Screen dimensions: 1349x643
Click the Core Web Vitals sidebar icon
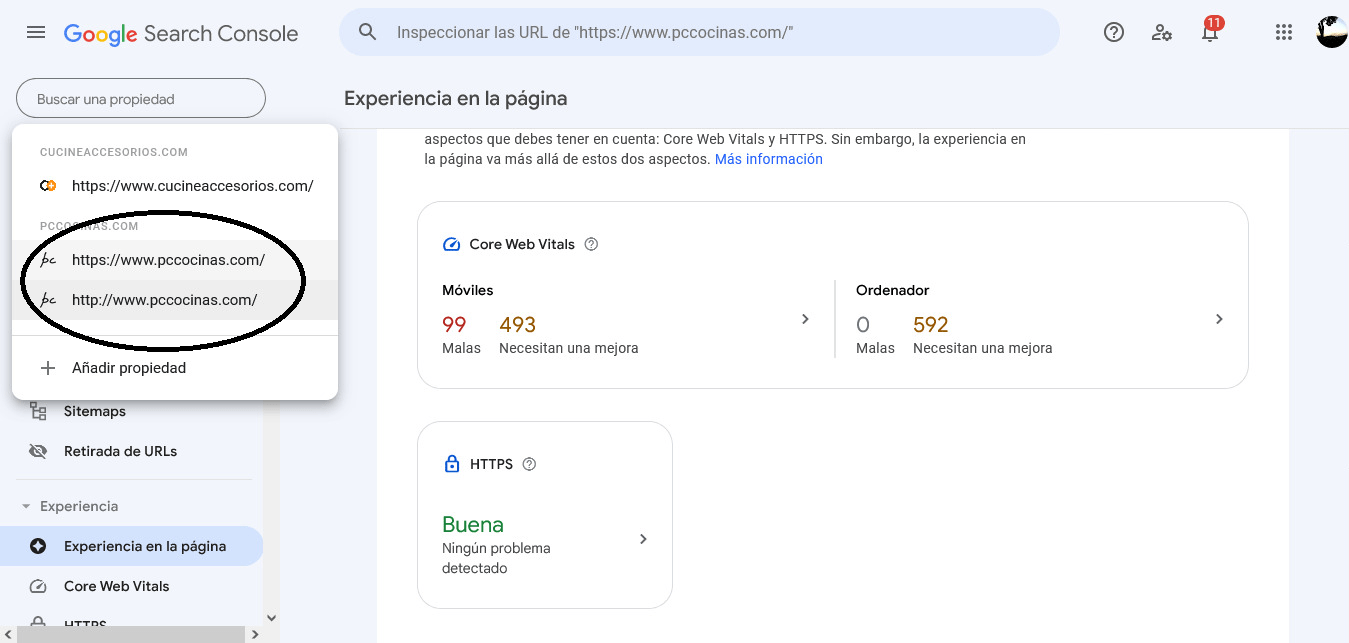[38, 586]
